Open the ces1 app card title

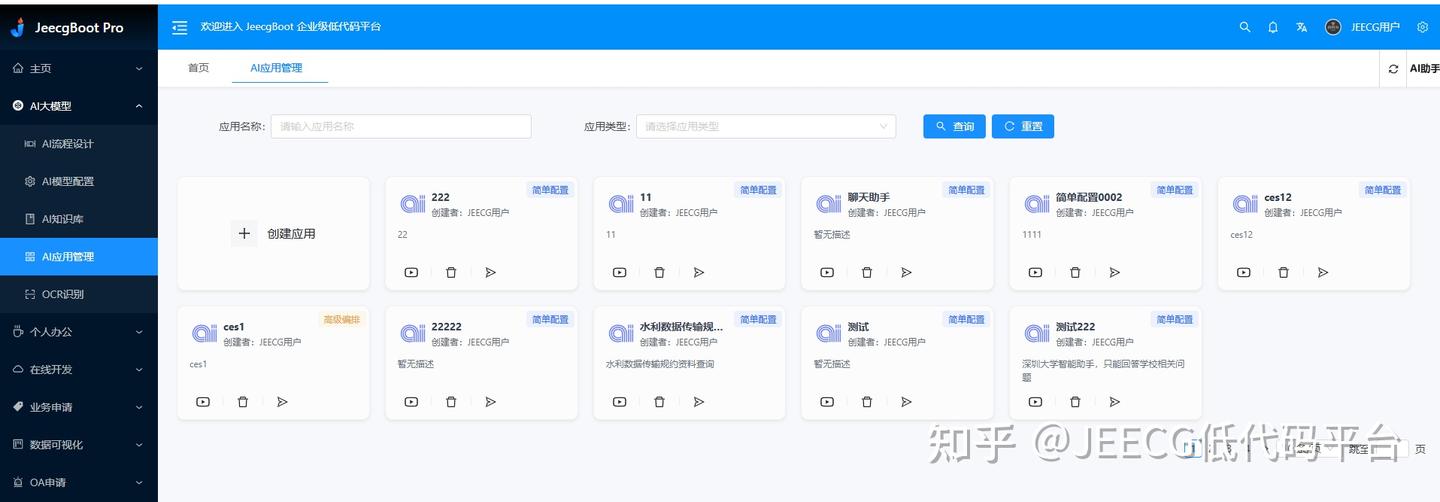click(234, 327)
